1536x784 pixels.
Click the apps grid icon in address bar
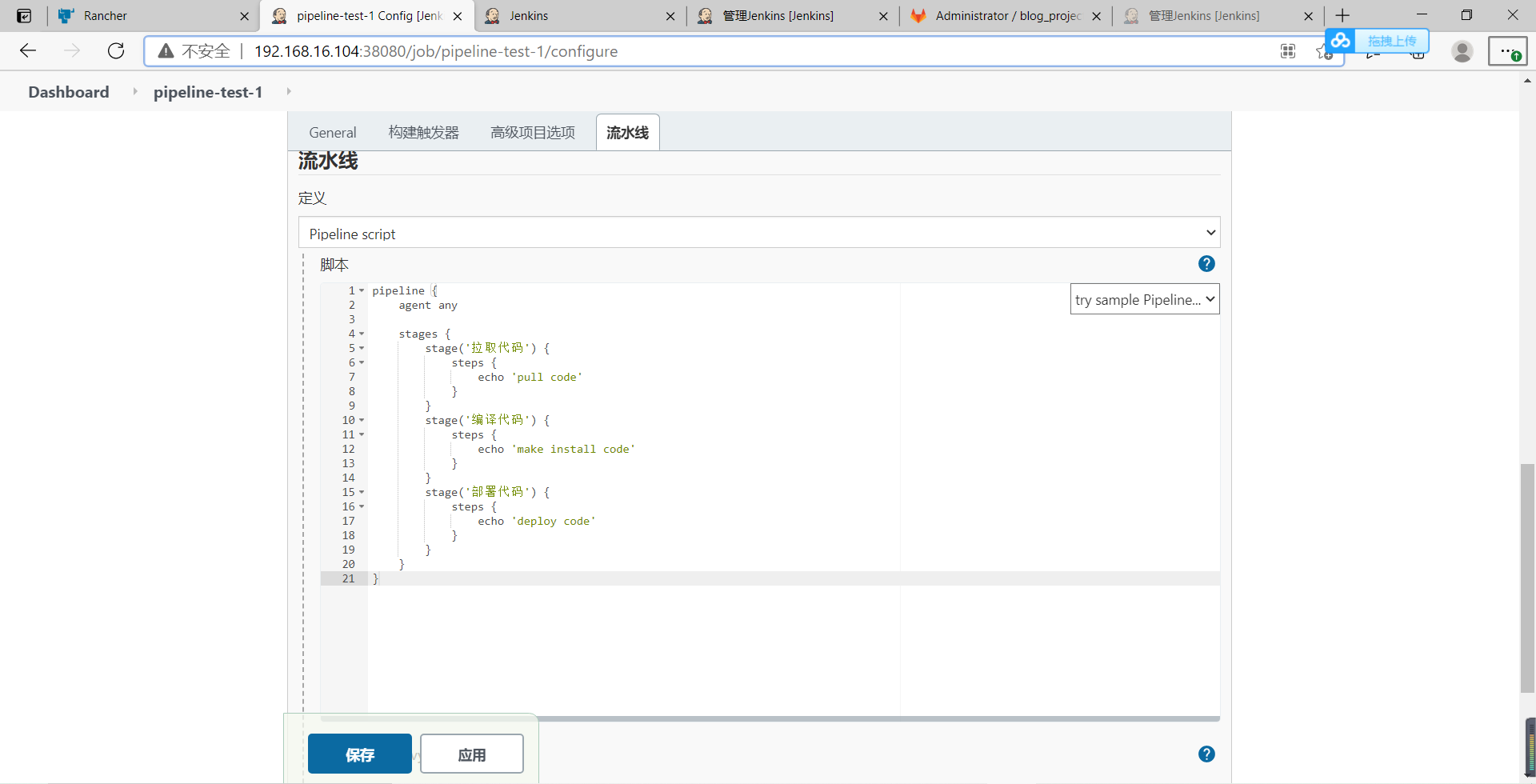1288,51
